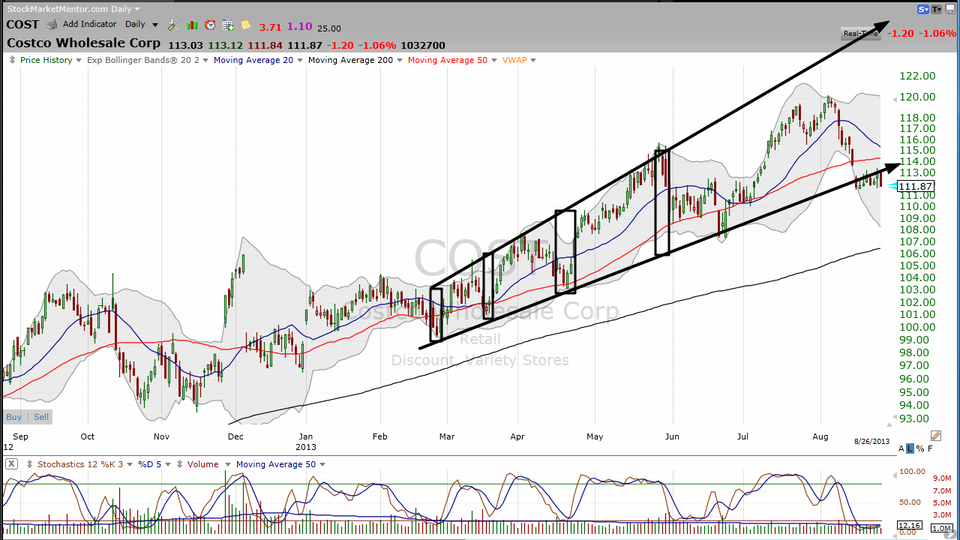
Task: Click the 113.12 high price value
Action: tap(225, 45)
